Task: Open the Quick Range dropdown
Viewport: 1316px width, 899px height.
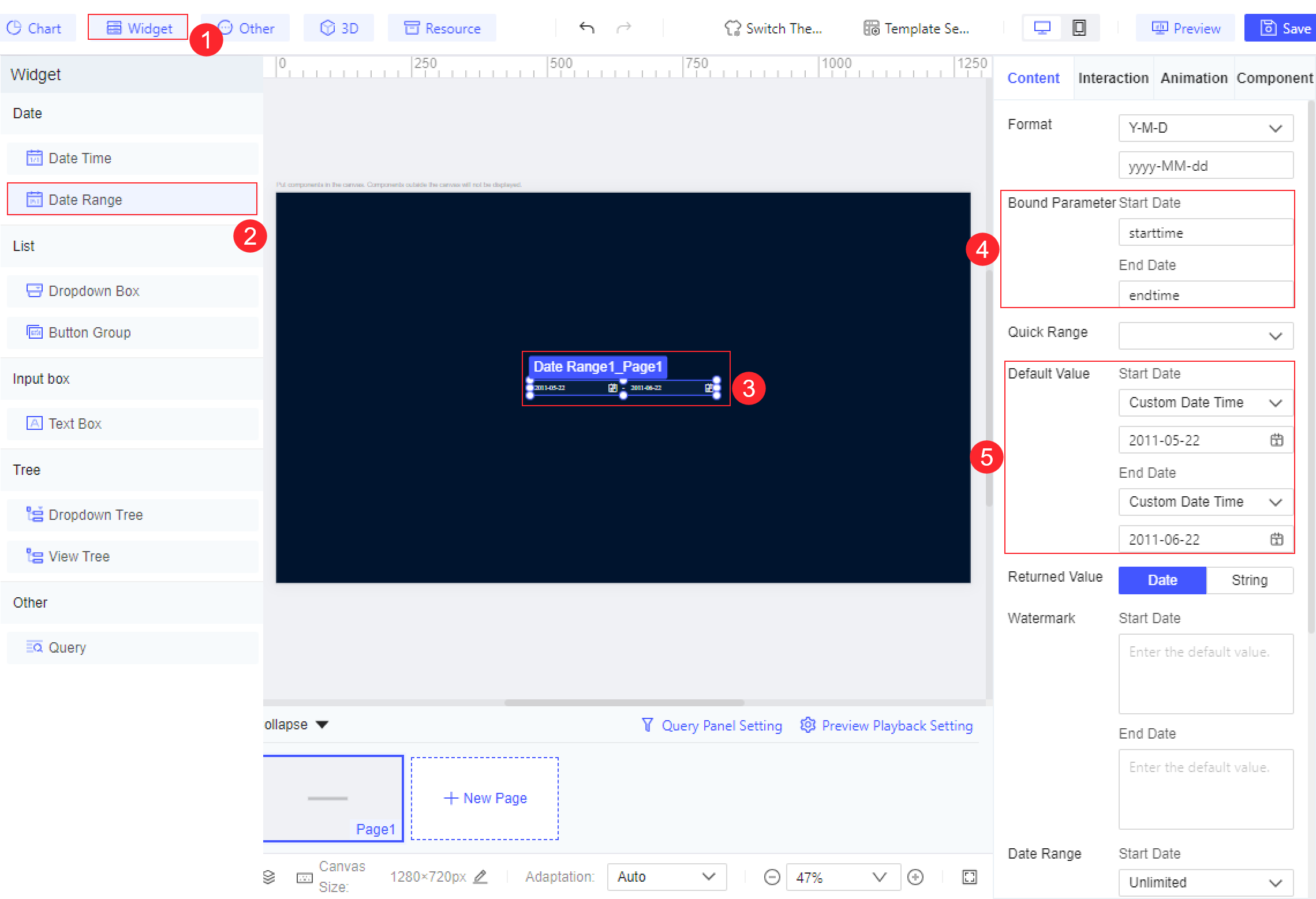Action: [1206, 336]
